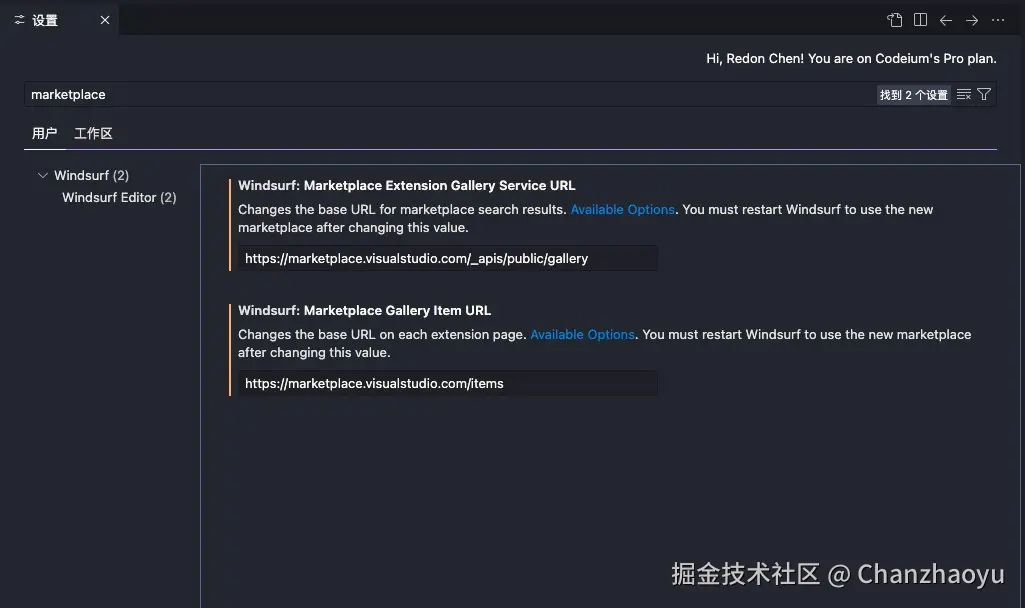Open the settings filter funnel icon
The image size is (1025, 608).
point(984,94)
